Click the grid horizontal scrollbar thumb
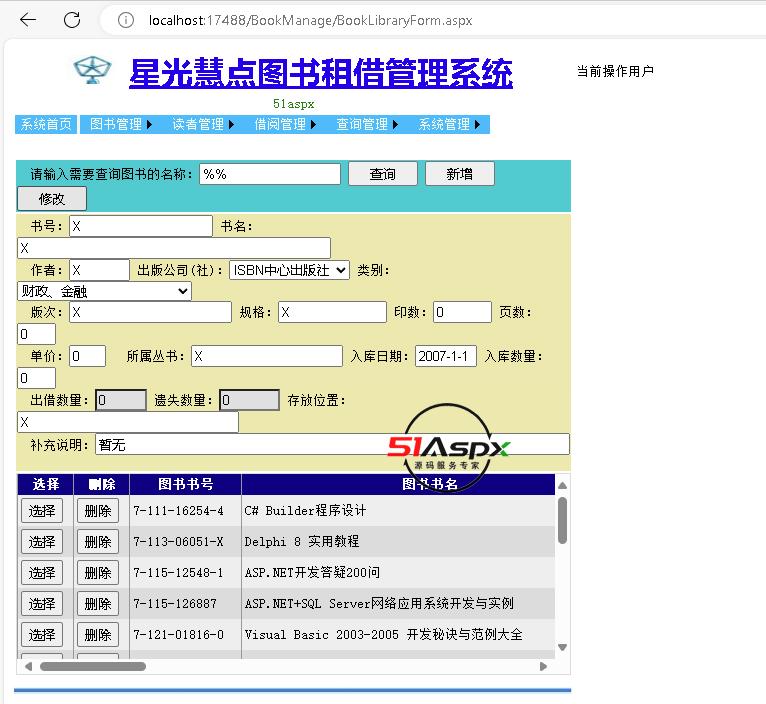Viewport: 766px width, 704px height. (x=93, y=666)
